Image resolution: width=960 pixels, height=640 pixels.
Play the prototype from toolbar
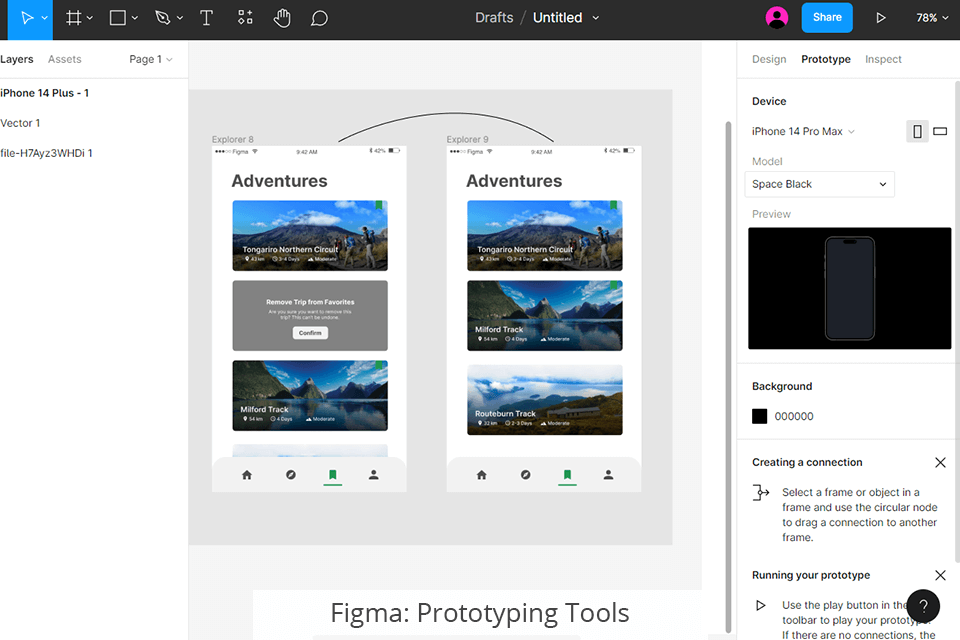click(x=880, y=18)
